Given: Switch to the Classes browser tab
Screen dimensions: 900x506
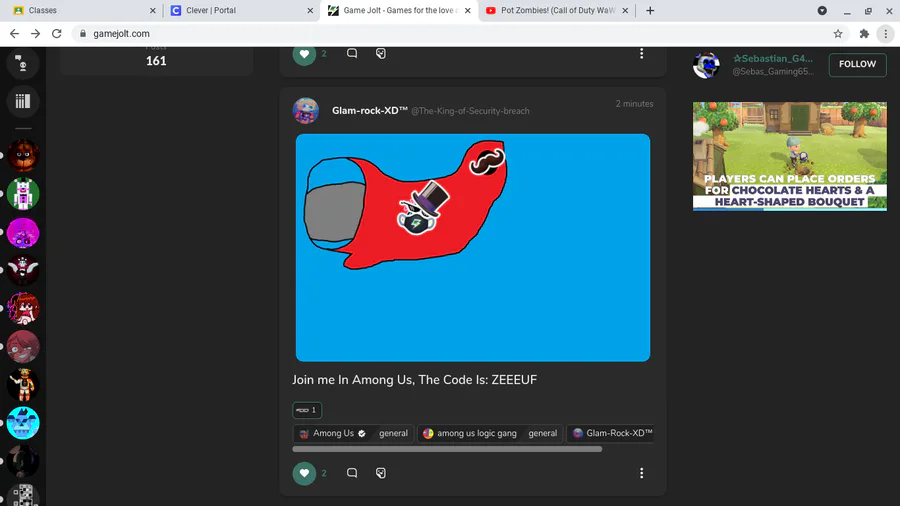Looking at the screenshot, I should pos(84,10).
